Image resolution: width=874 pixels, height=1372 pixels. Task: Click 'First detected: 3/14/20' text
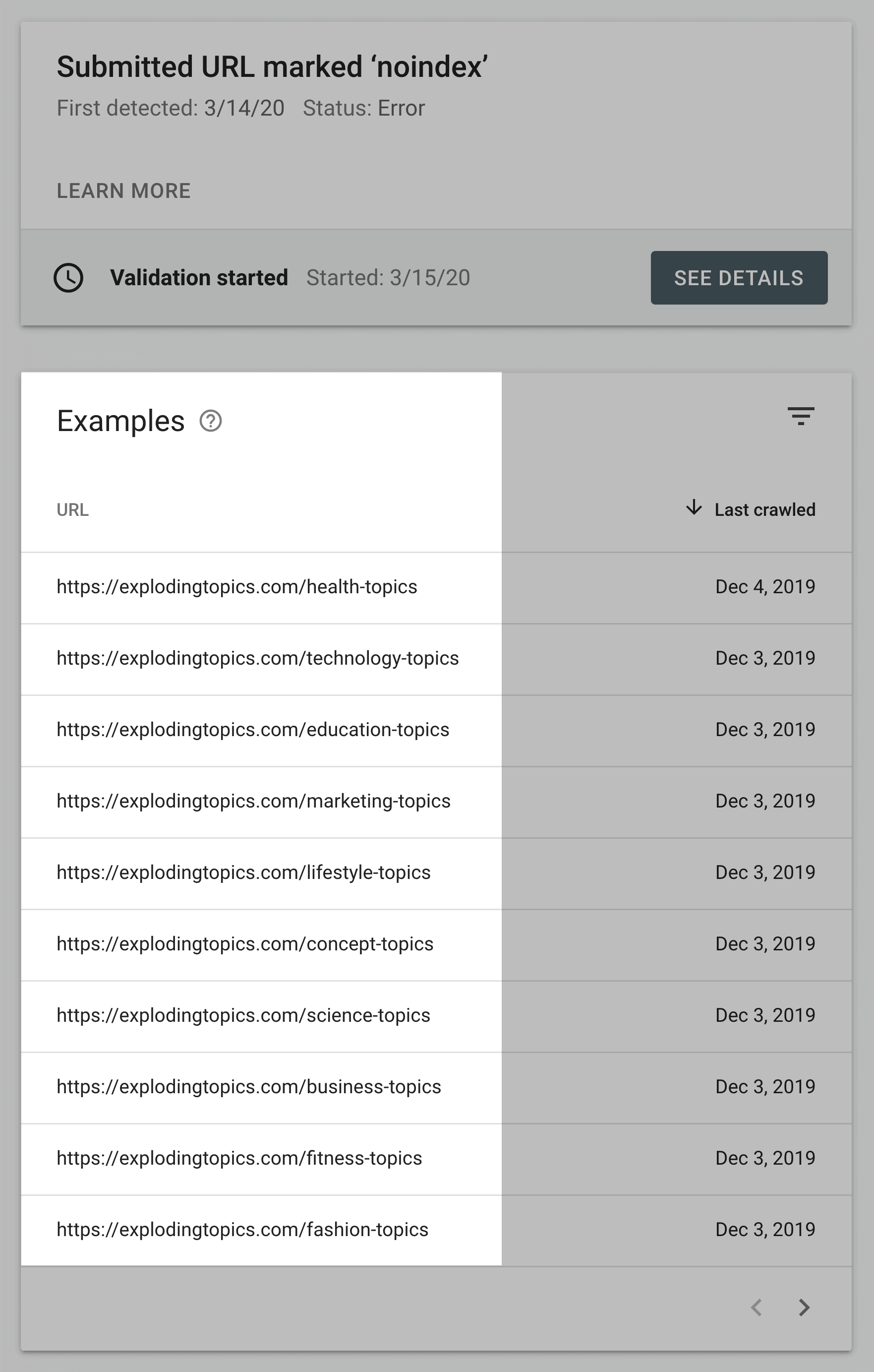point(170,108)
